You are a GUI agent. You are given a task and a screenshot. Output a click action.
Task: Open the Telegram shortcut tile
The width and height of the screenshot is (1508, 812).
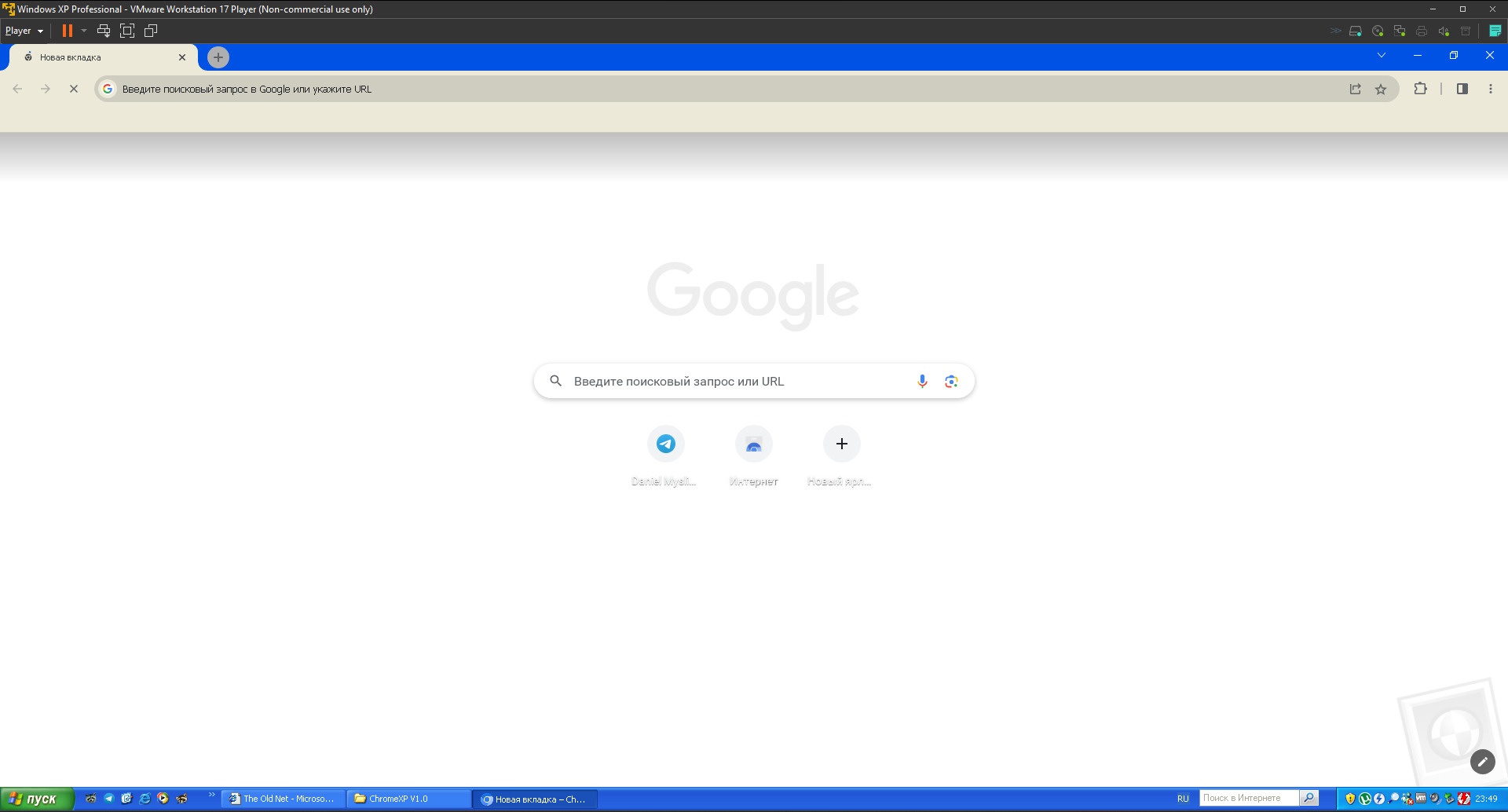click(665, 444)
